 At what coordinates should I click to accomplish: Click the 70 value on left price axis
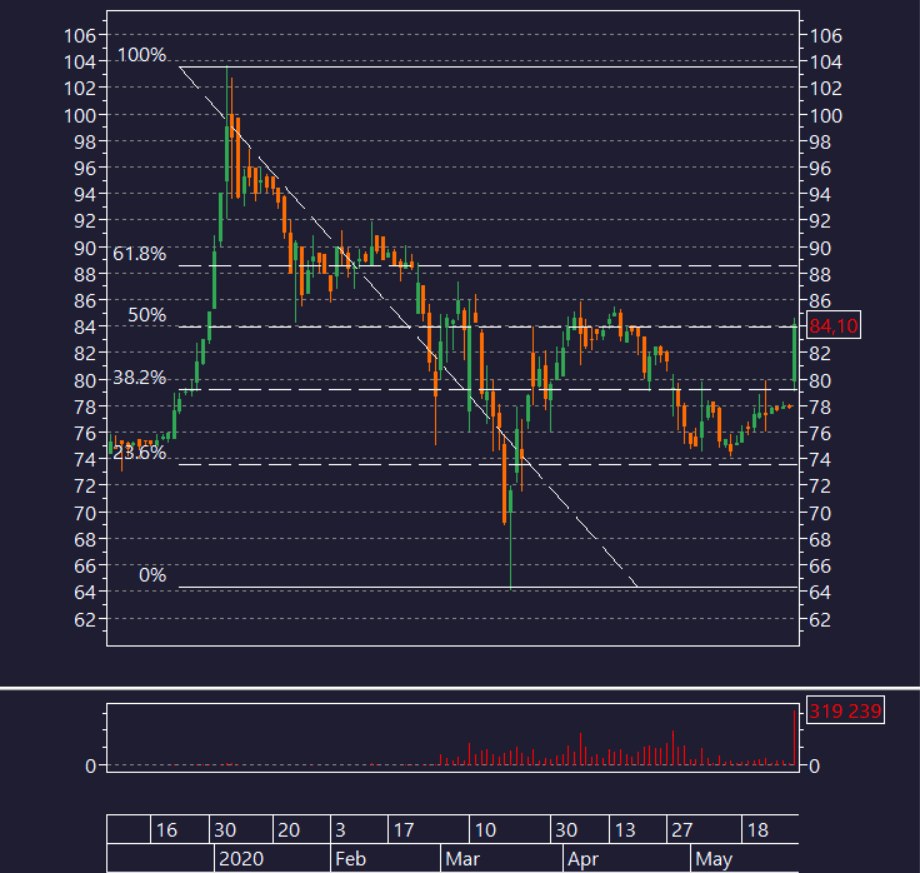84,513
